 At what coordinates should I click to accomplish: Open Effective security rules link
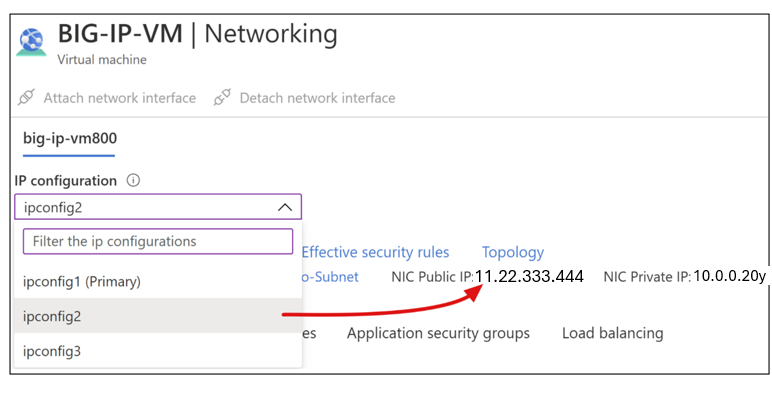coord(375,253)
